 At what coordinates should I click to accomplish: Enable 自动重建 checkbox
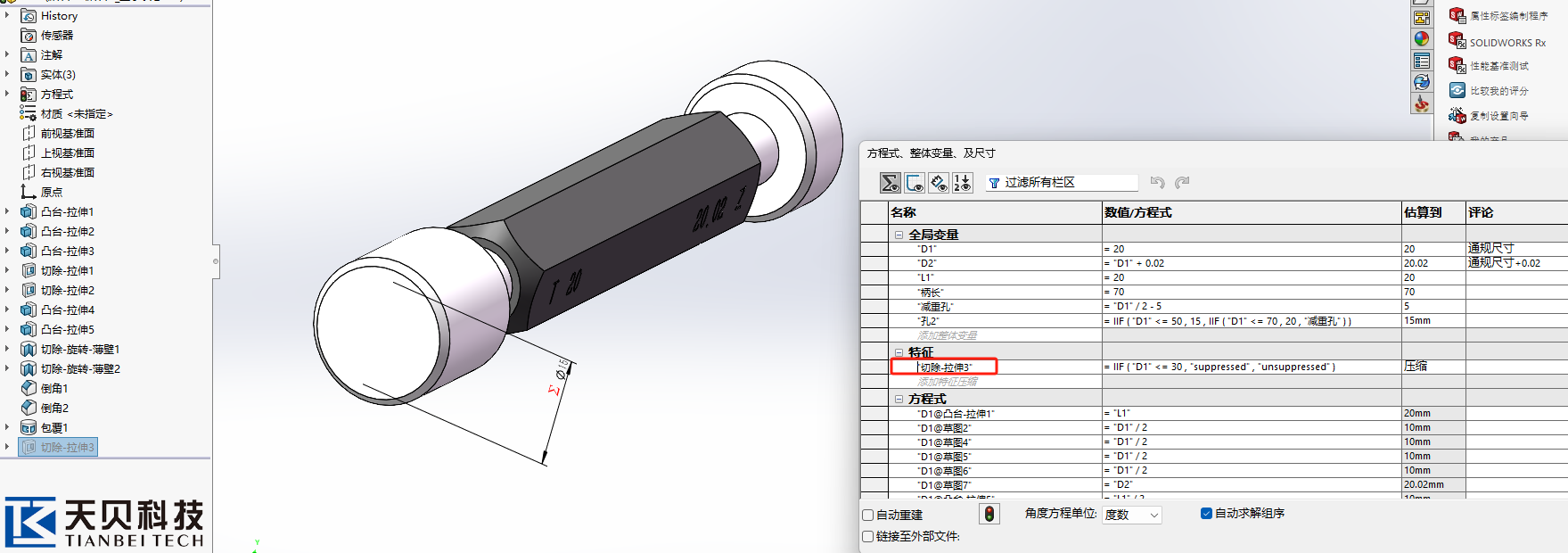tap(868, 515)
